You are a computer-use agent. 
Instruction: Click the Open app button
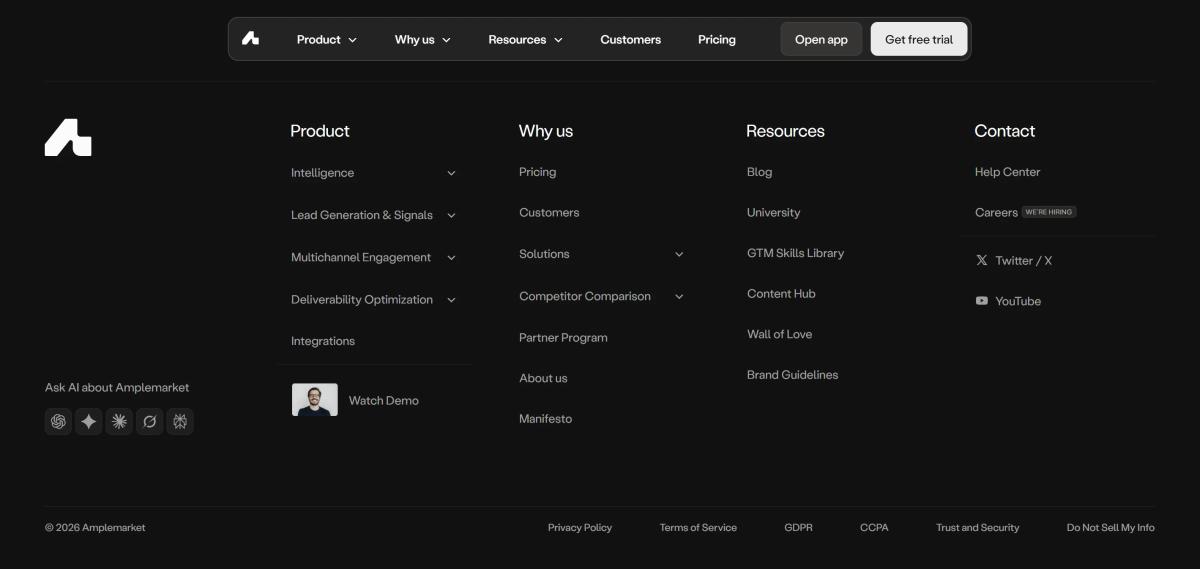(821, 39)
